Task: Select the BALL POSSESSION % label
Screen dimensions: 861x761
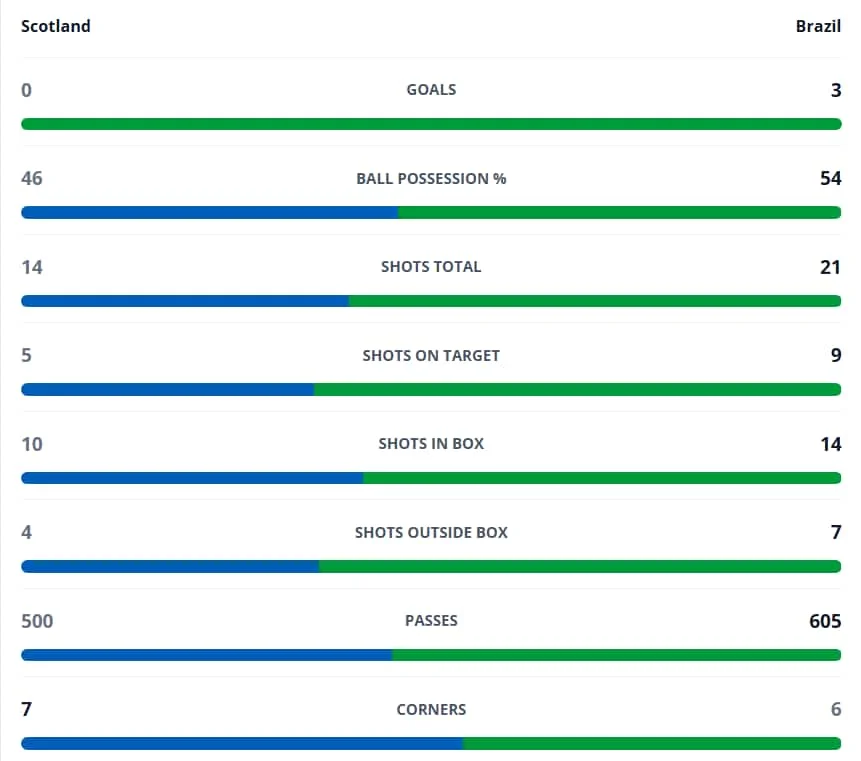Action: 431,178
